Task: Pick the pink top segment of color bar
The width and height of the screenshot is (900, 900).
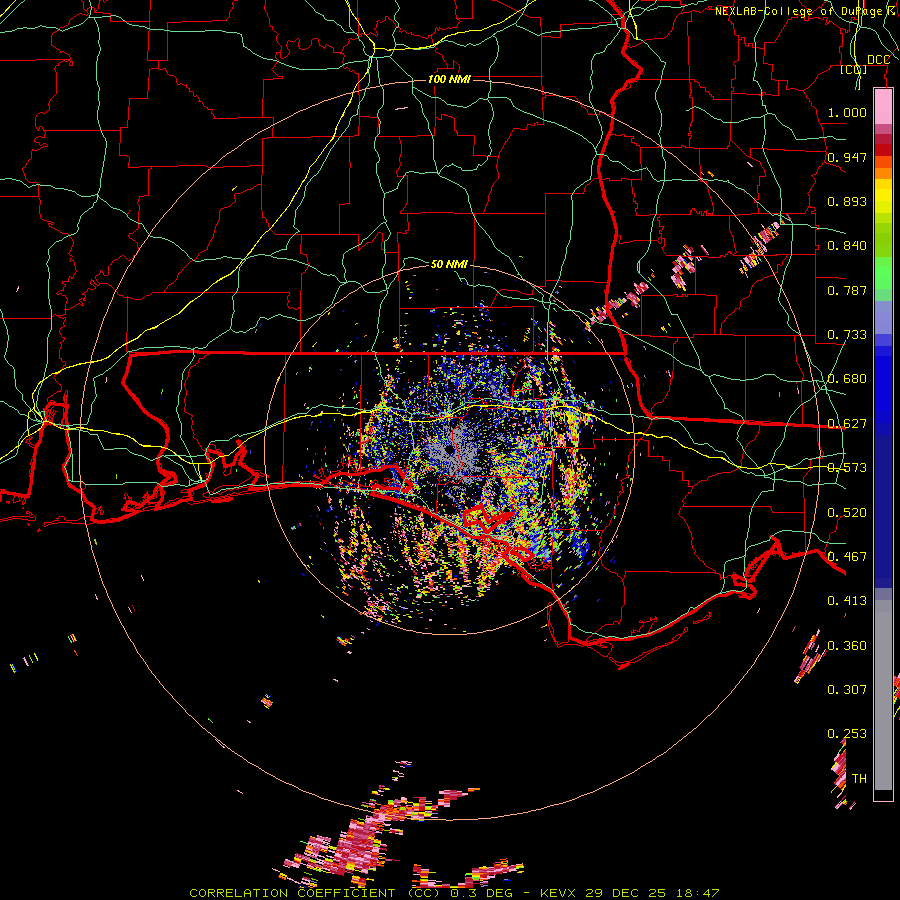Action: [883, 107]
